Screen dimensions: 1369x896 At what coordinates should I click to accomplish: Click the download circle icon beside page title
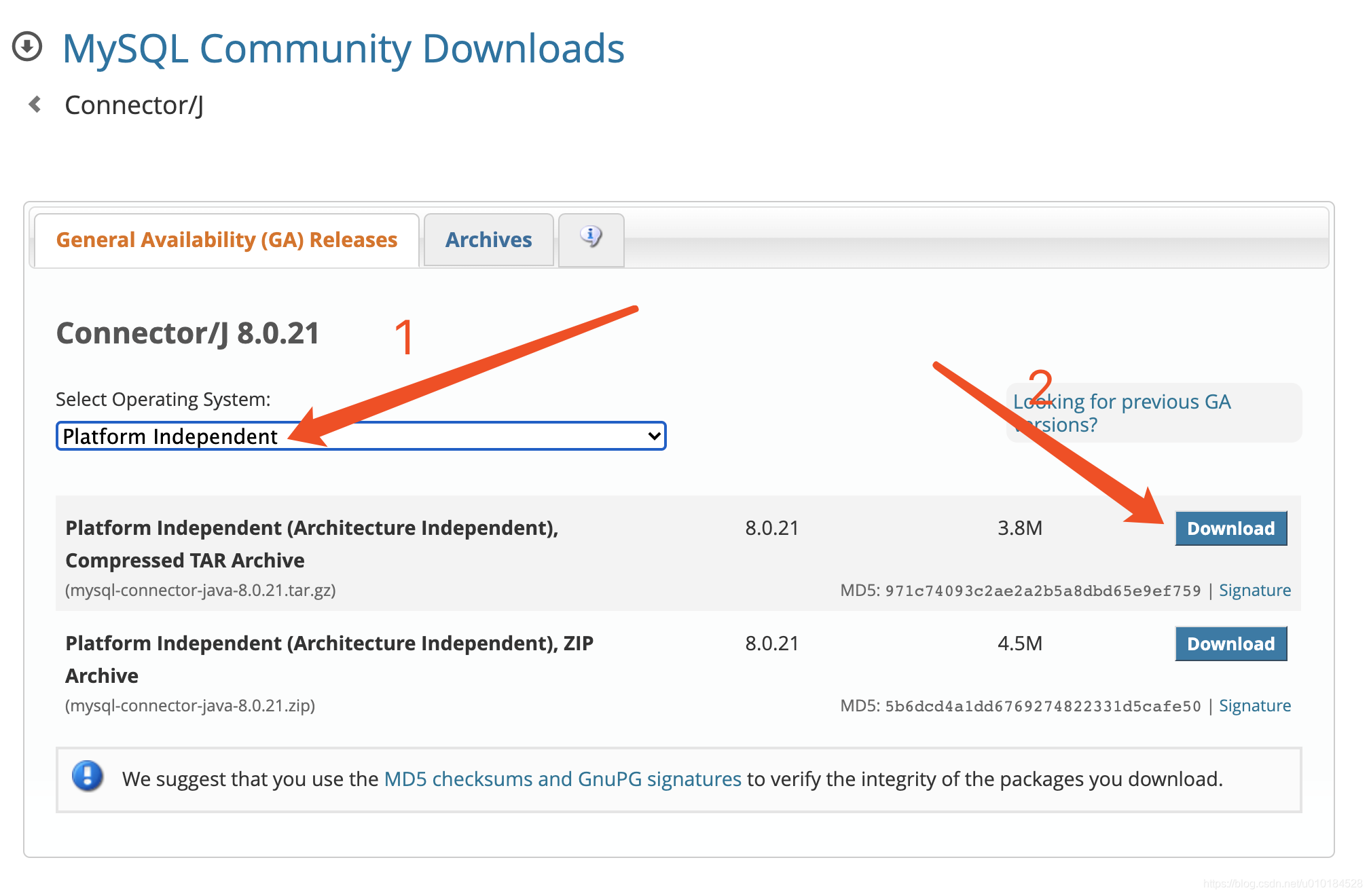(x=27, y=47)
